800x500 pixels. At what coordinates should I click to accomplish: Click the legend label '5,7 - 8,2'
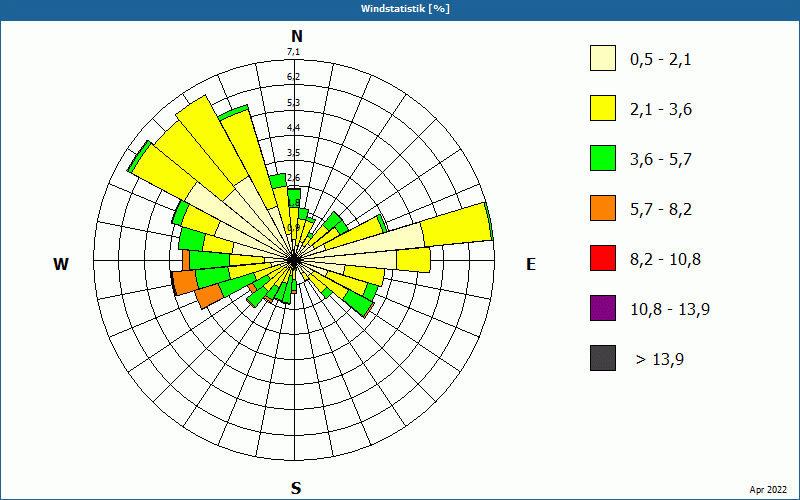tap(661, 210)
